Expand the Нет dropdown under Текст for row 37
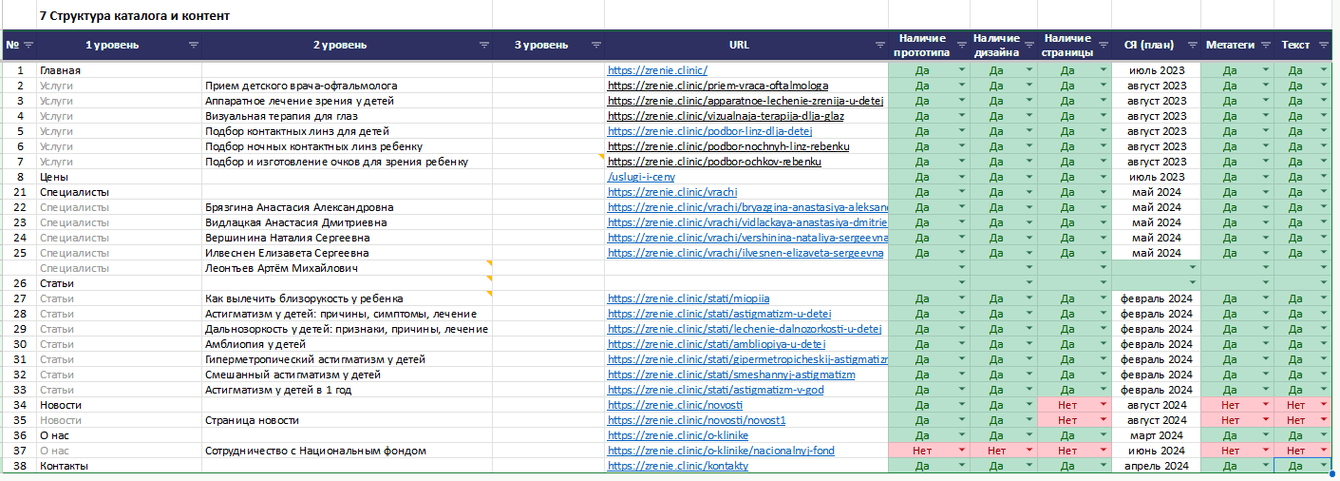 tap(1325, 451)
